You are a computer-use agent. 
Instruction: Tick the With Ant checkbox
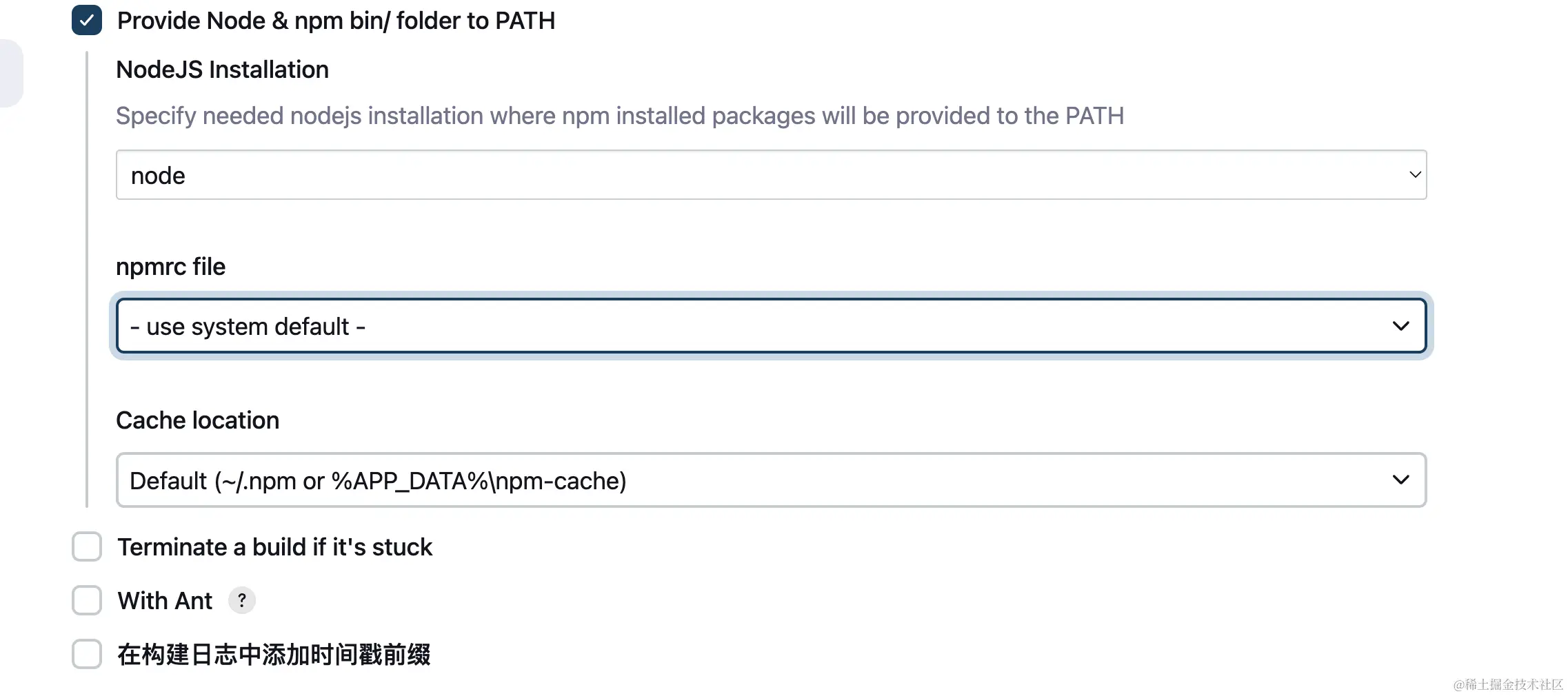click(x=87, y=600)
